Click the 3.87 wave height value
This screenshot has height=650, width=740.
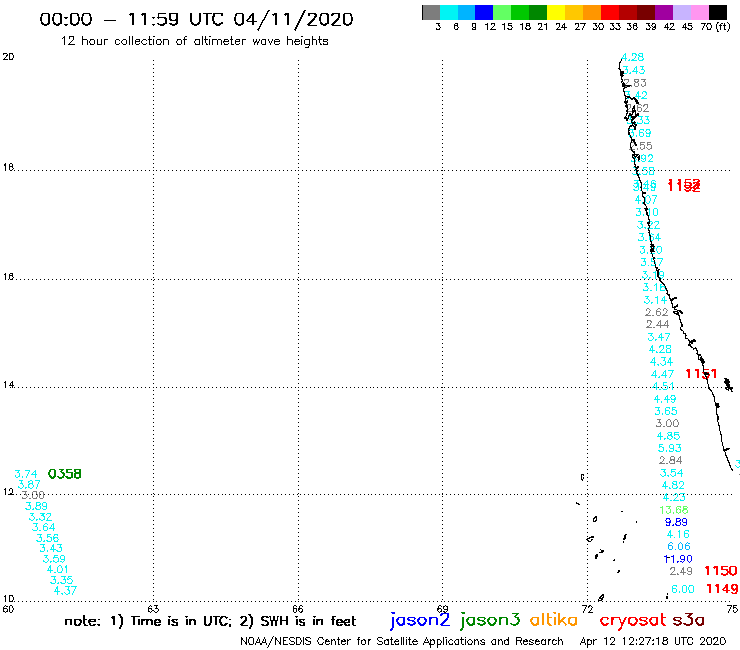29,485
